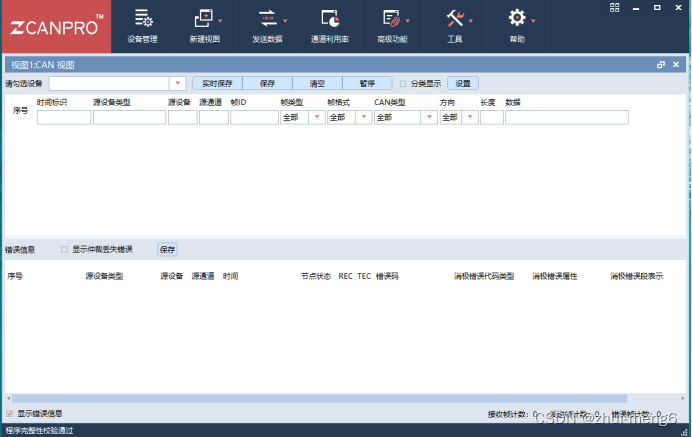The width and height of the screenshot is (692, 437).
Task: Click the 序号 column header in CAN view
Action: coord(20,111)
